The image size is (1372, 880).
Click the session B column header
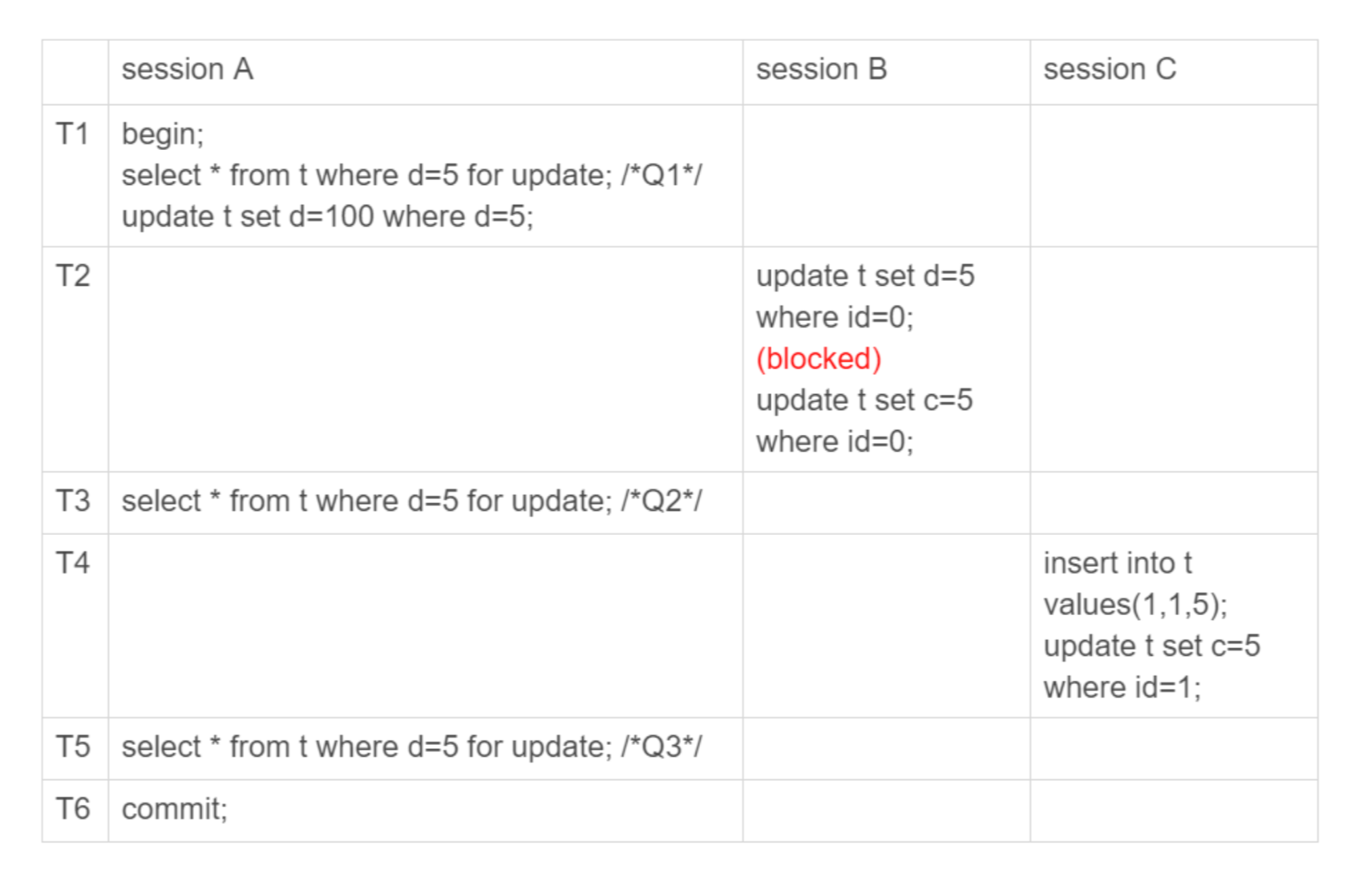tap(822, 69)
